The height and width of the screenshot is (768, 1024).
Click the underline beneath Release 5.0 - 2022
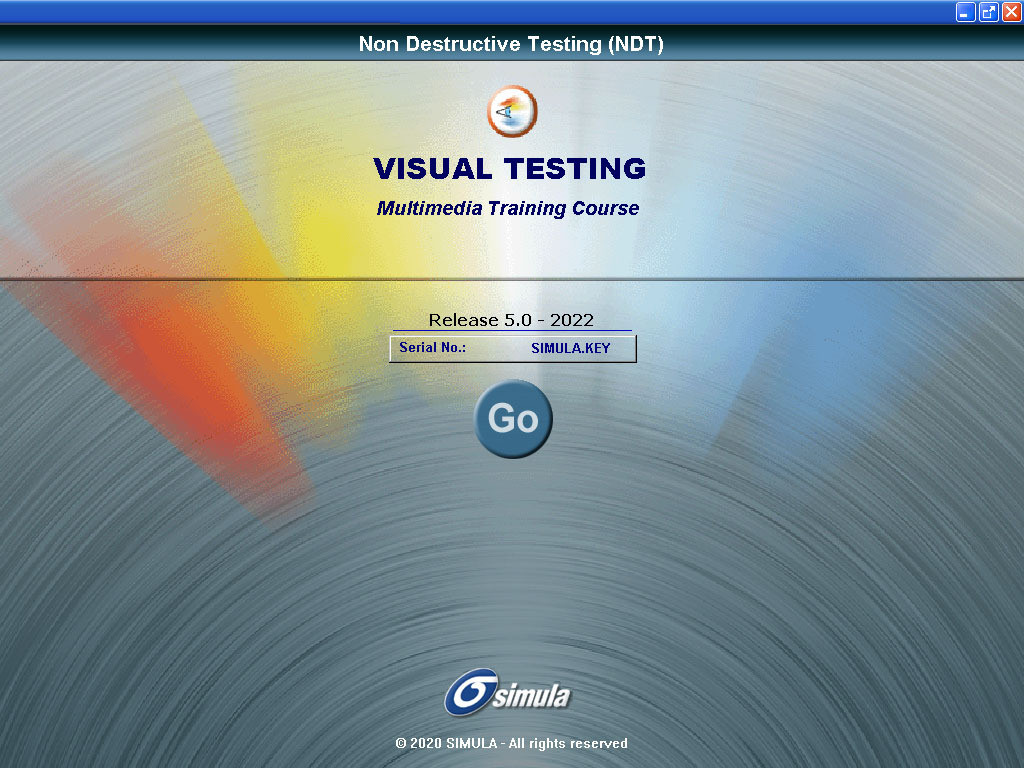[511, 331]
